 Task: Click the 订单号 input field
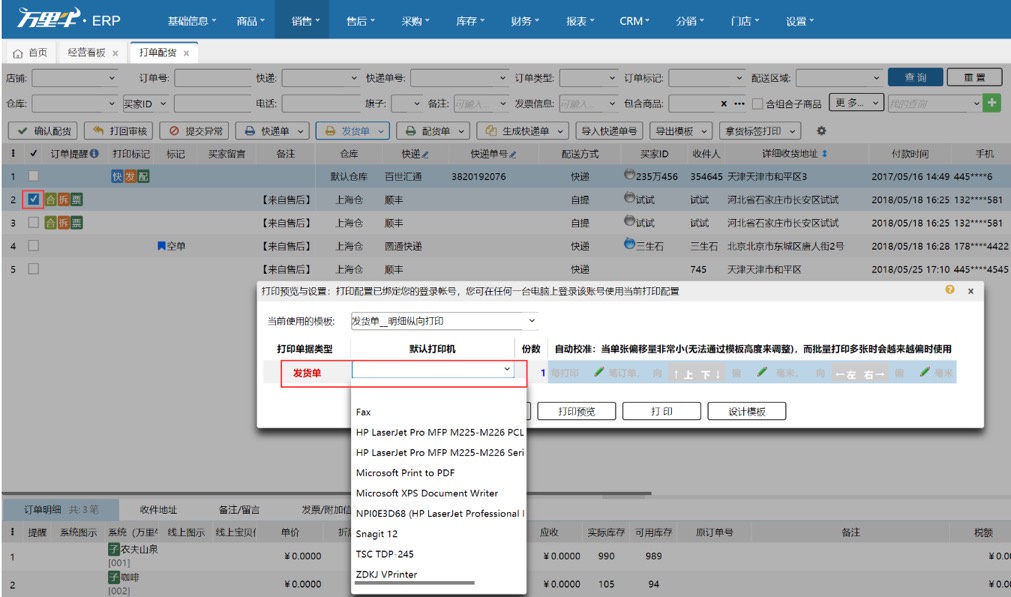(x=212, y=78)
